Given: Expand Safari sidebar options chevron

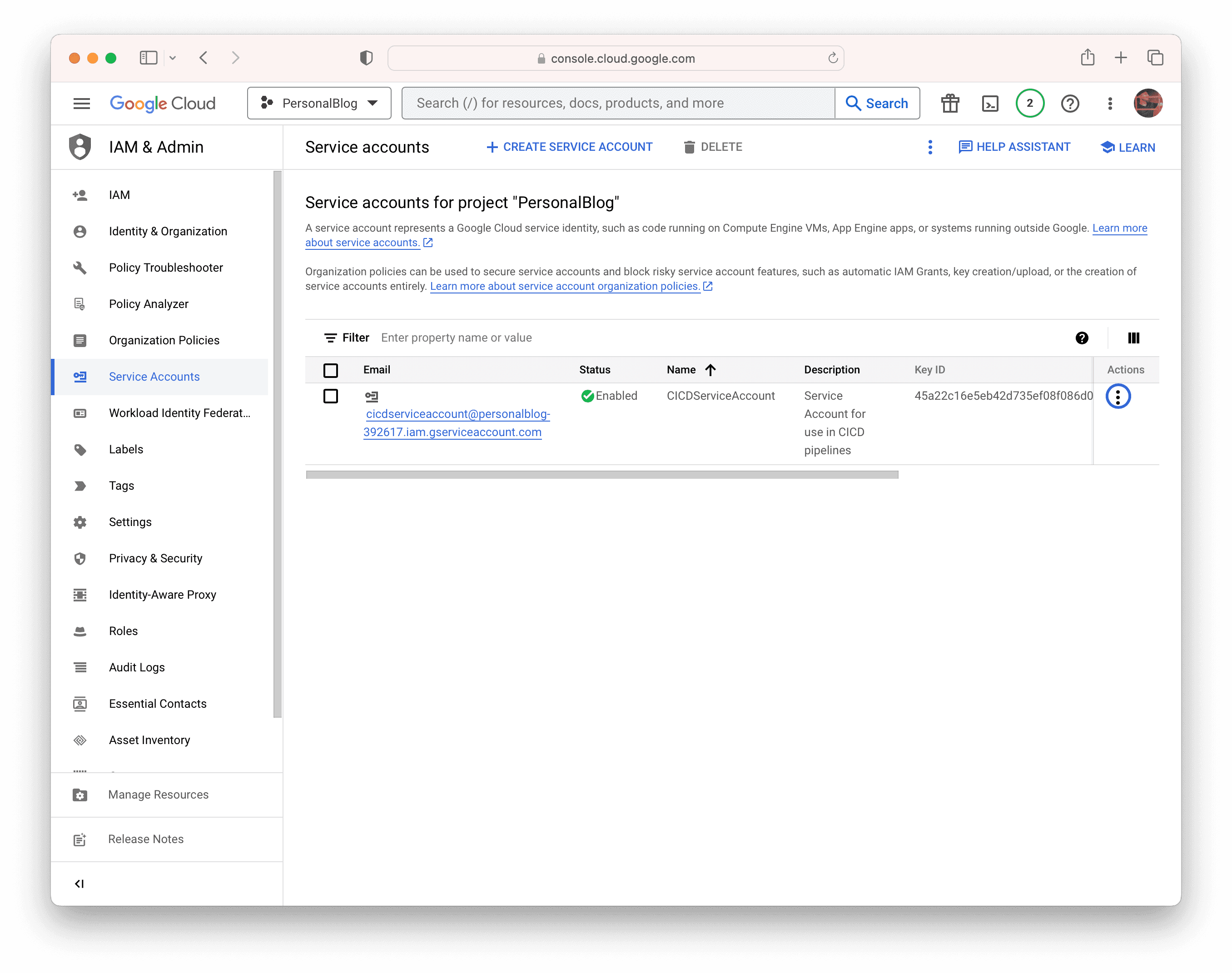Looking at the screenshot, I should (x=173, y=58).
